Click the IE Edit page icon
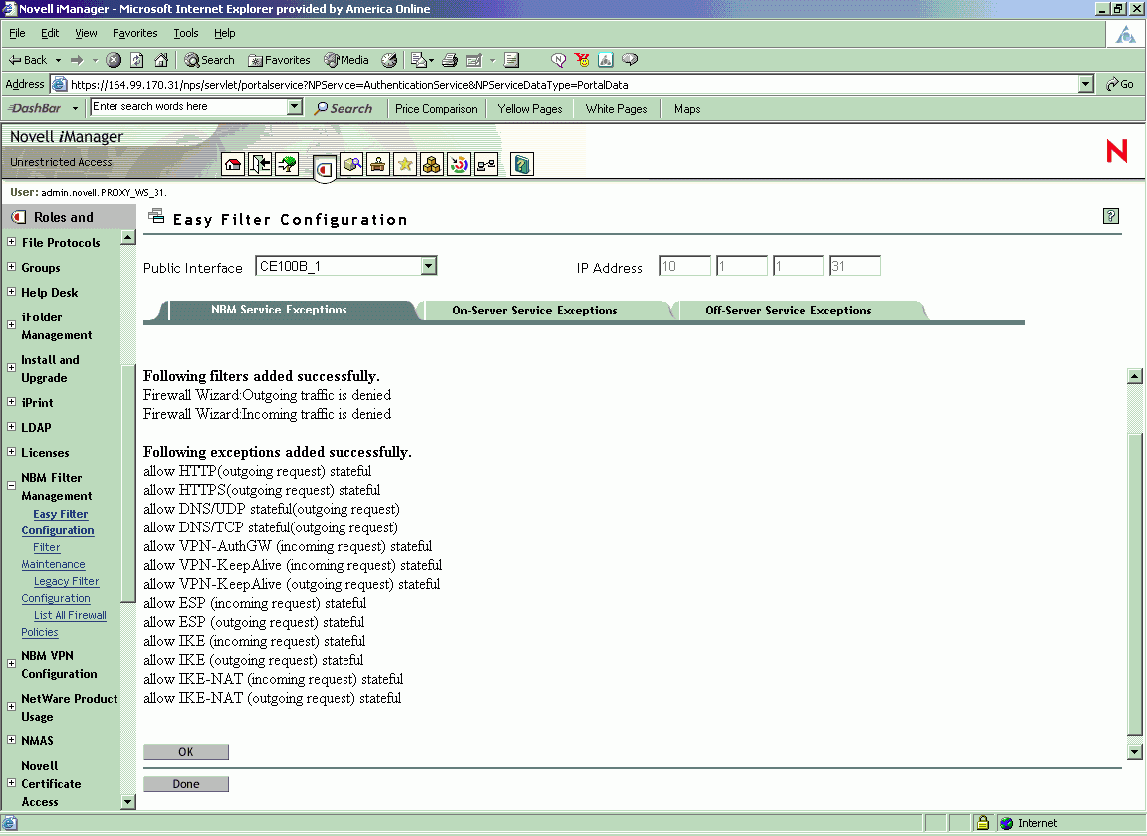1147x836 pixels. click(x=474, y=60)
